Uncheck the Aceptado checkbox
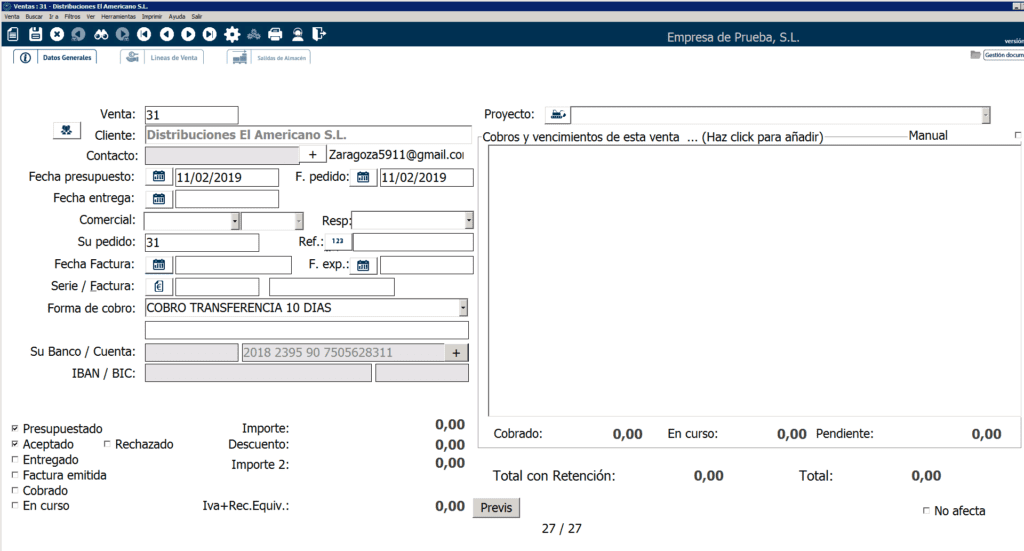 point(14,444)
